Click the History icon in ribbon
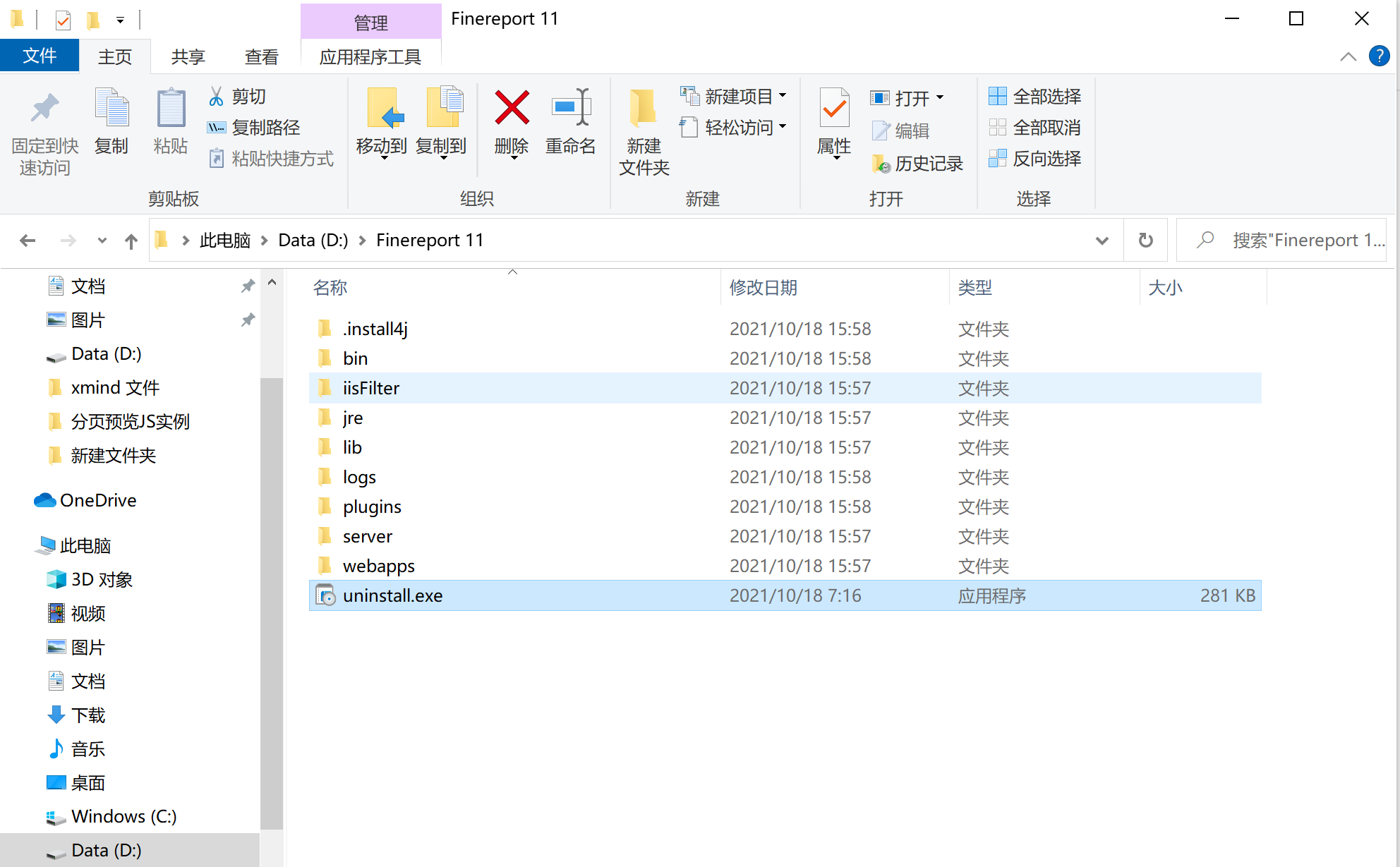Screen dimensions: 1400x867 point(881,164)
